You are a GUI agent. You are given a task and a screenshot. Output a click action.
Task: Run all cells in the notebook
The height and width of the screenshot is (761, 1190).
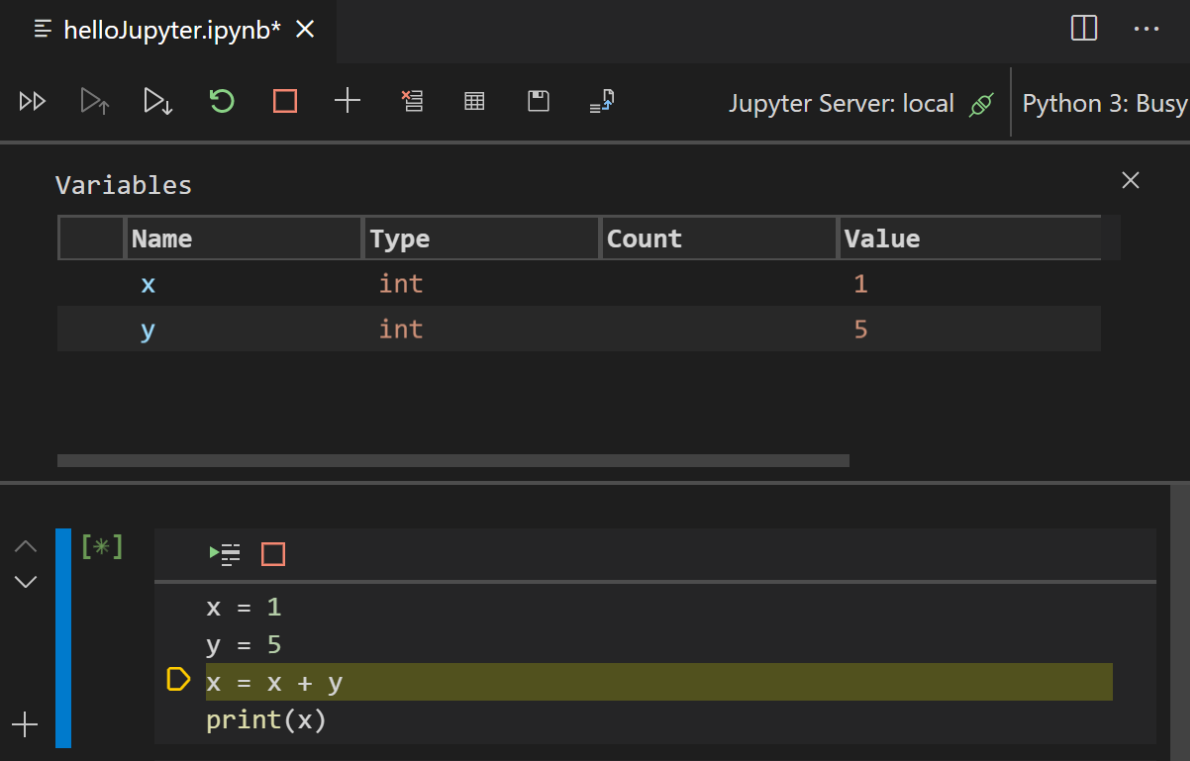point(32,101)
